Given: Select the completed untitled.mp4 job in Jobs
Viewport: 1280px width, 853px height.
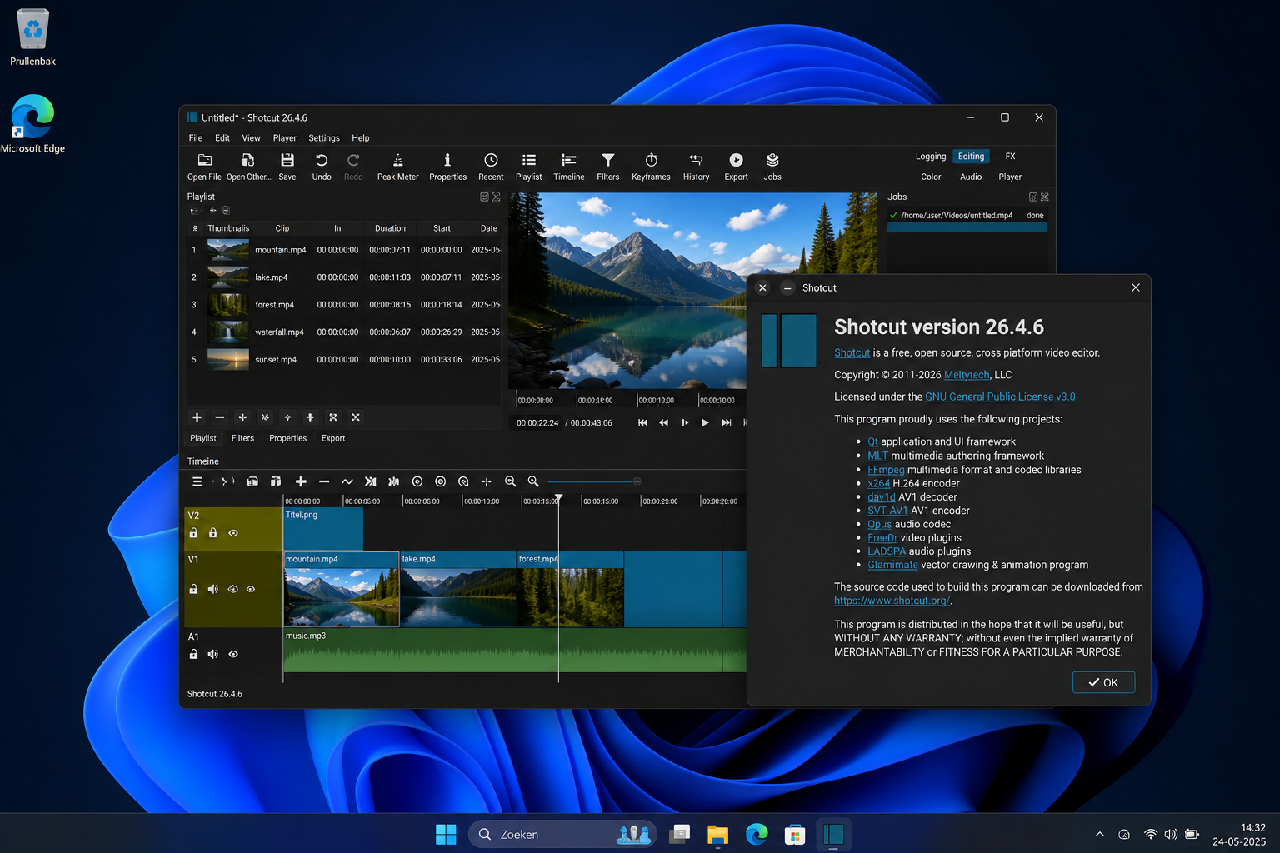Looking at the screenshot, I should [967, 215].
